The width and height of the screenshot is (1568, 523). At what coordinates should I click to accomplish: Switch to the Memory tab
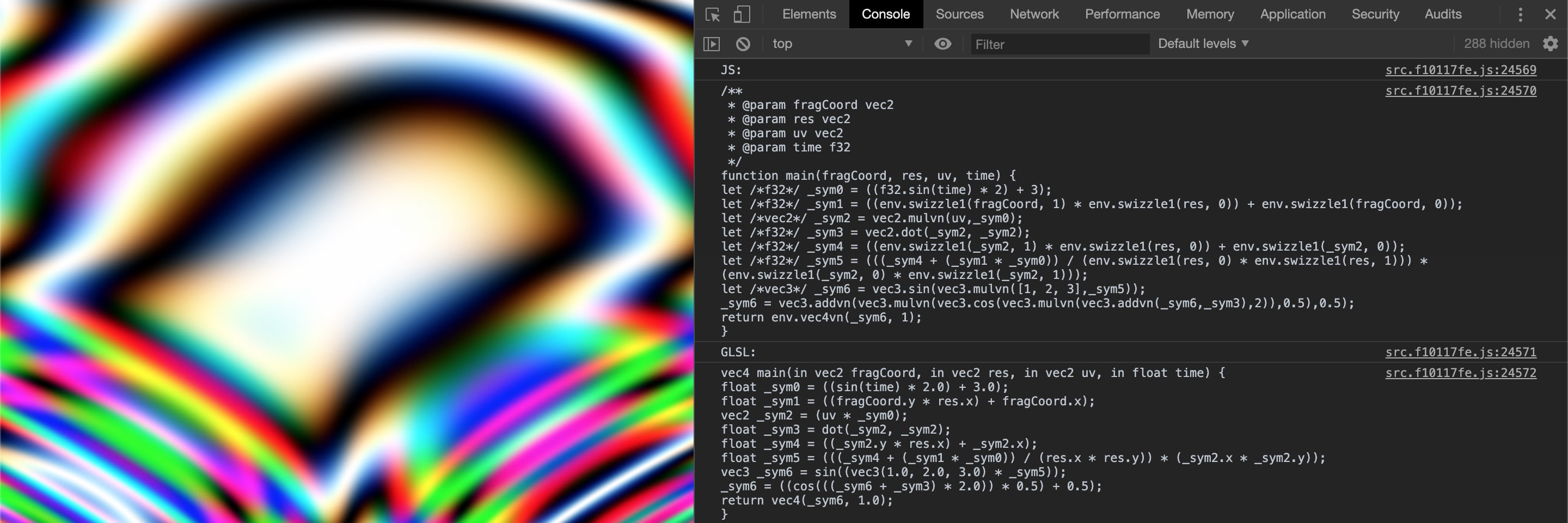pos(1209,14)
